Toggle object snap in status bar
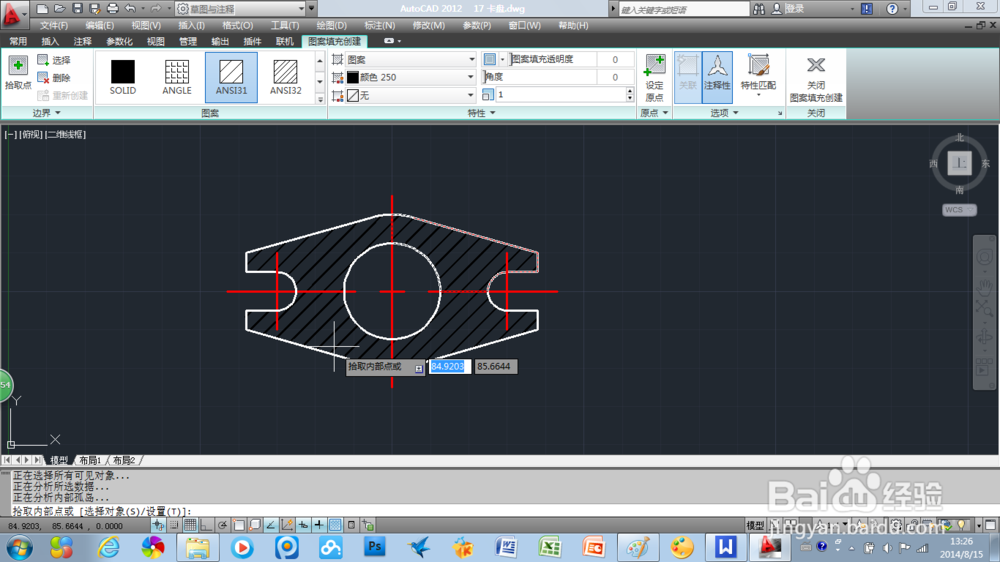Screen dimensions: 1000x562 click(239, 525)
